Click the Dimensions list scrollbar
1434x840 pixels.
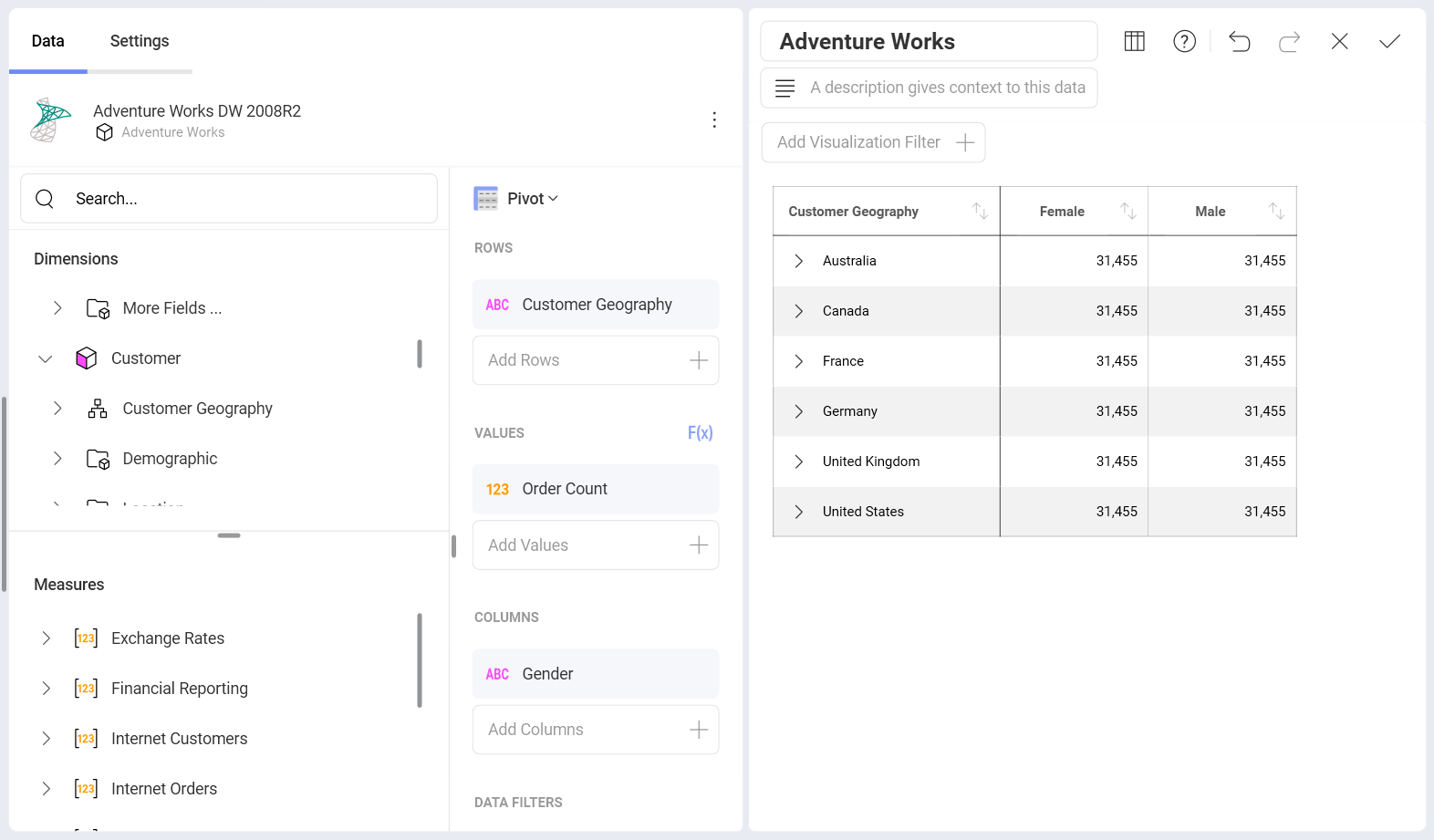pyautogui.click(x=420, y=354)
